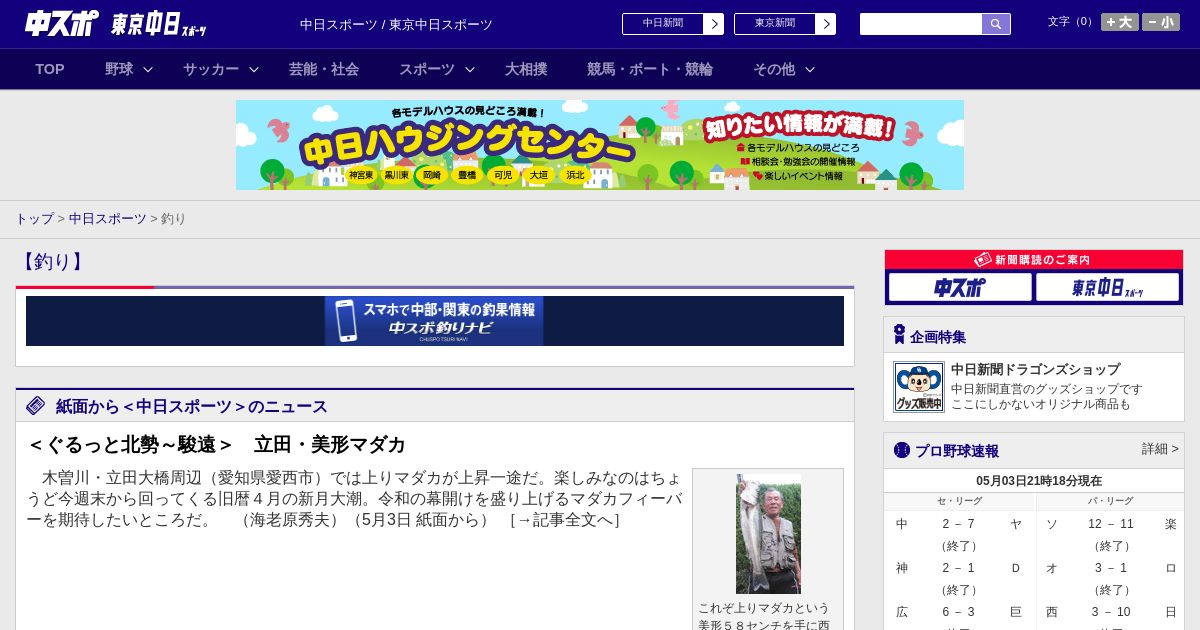The image size is (1200, 630).
Task: Click the トップ breadcrumb link
Action: click(x=34, y=218)
